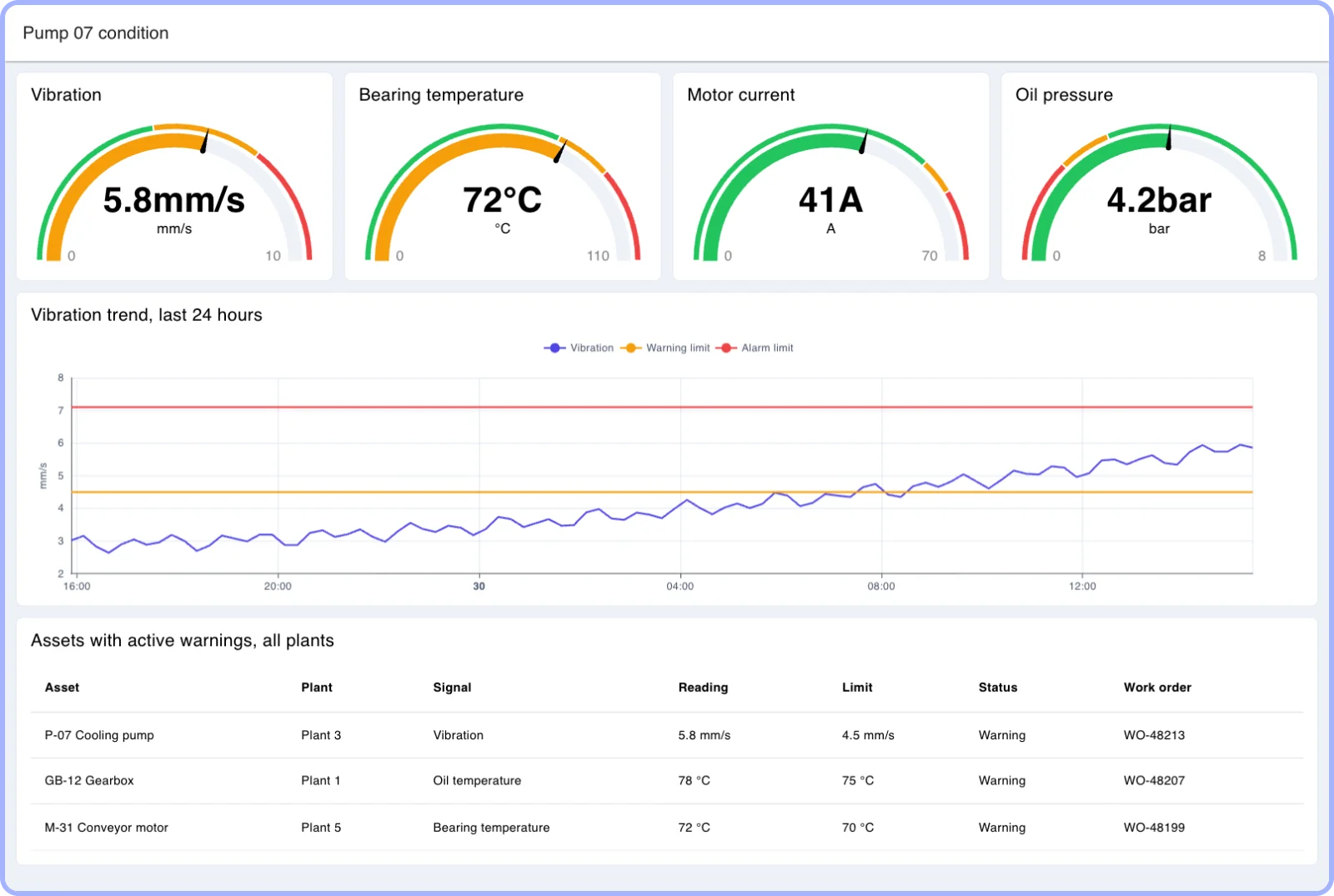Sort table by Signal column header
The width and height of the screenshot is (1334, 896).
(452, 688)
